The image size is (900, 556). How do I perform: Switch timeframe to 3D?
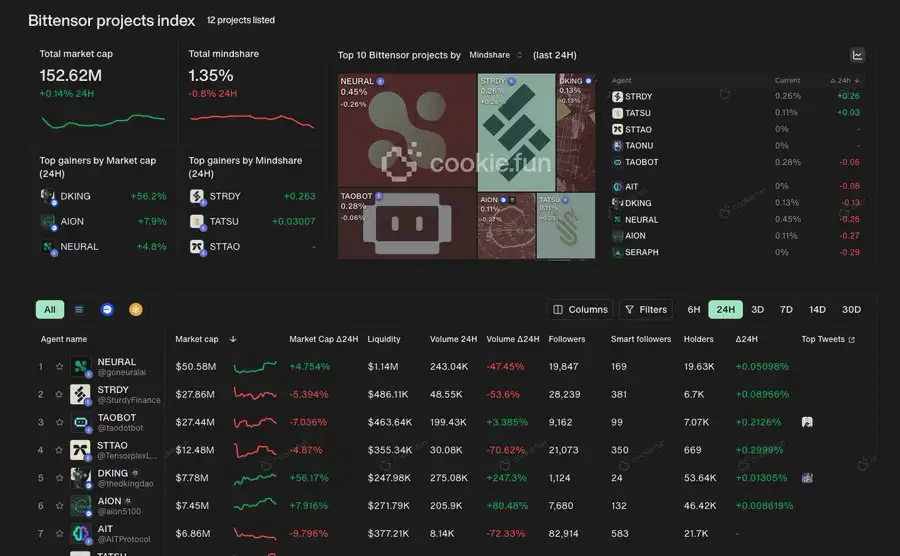pos(757,309)
